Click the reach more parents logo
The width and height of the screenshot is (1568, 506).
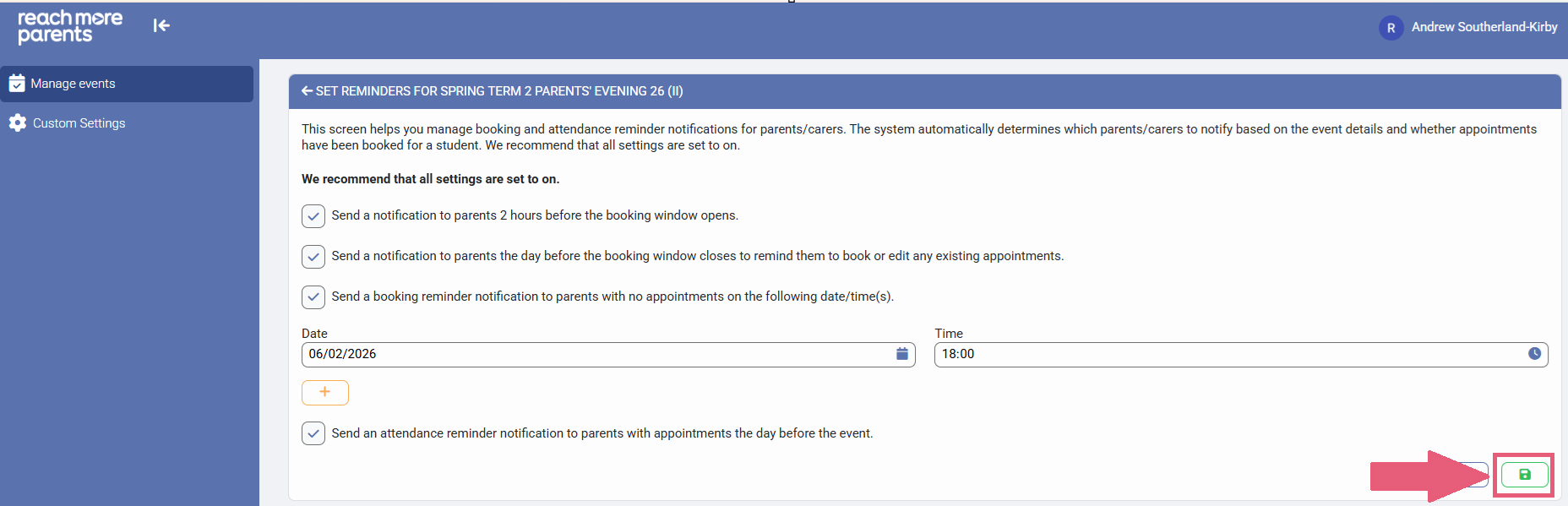click(69, 26)
